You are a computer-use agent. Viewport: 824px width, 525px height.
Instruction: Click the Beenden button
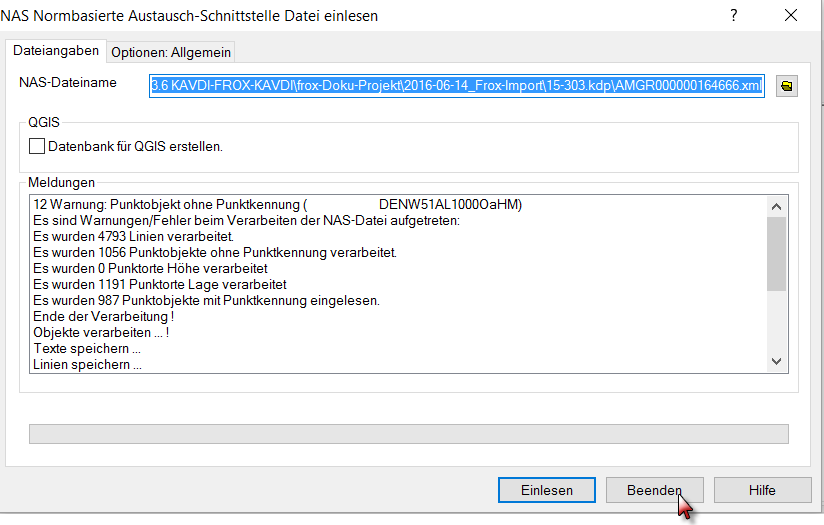point(654,490)
